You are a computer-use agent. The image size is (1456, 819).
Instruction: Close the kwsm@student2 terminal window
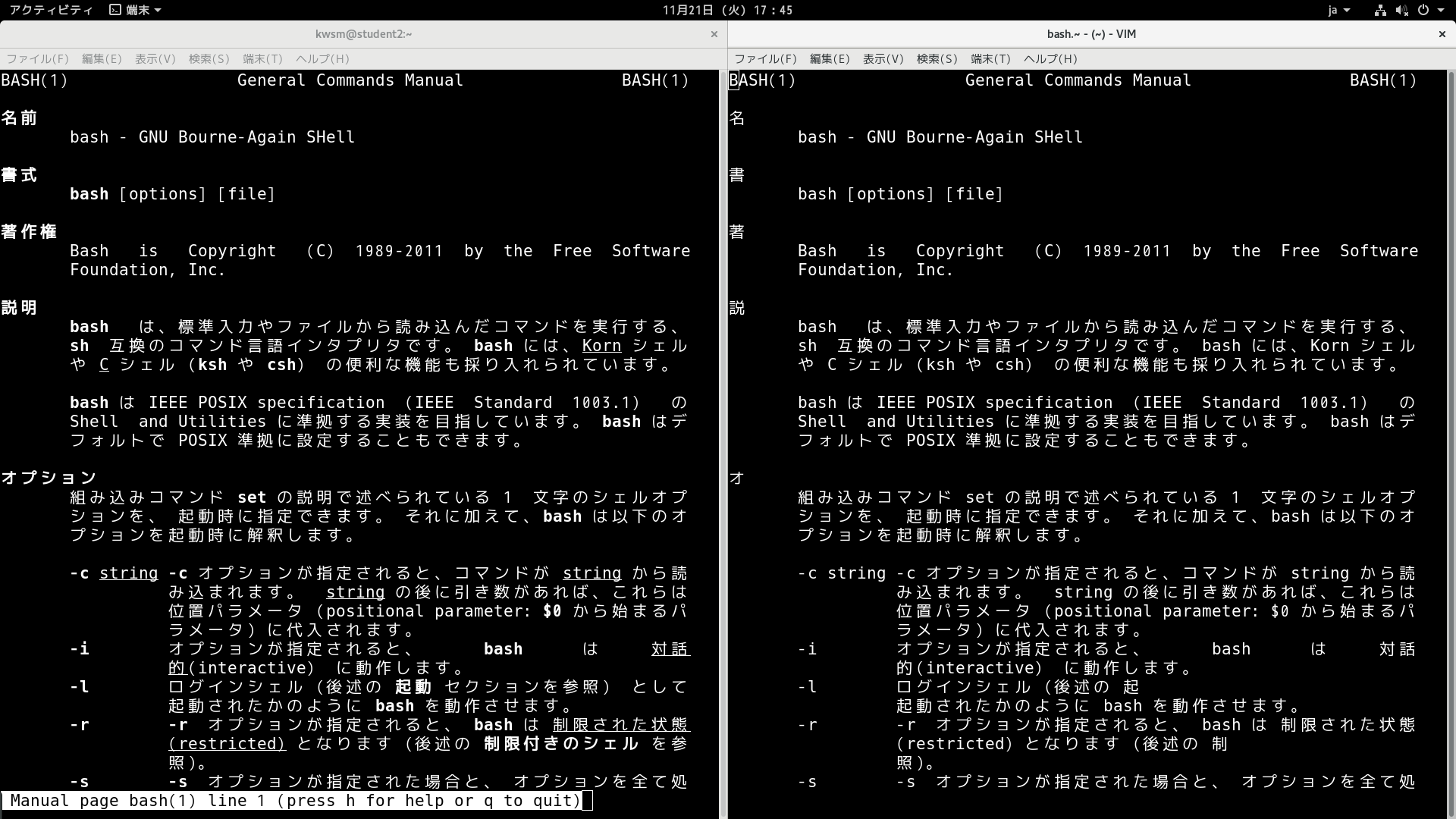[714, 34]
